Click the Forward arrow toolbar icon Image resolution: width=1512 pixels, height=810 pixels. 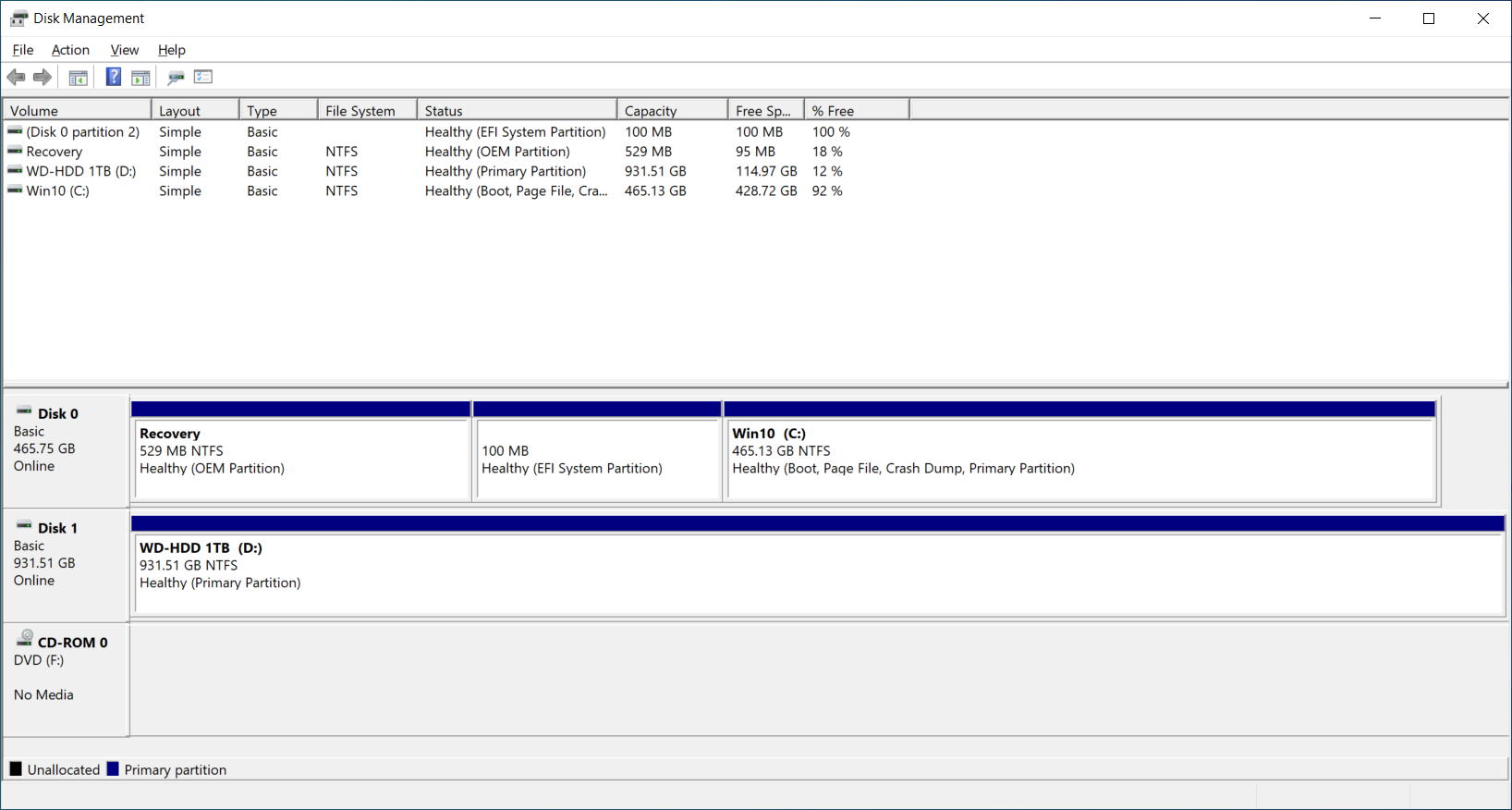pos(42,77)
